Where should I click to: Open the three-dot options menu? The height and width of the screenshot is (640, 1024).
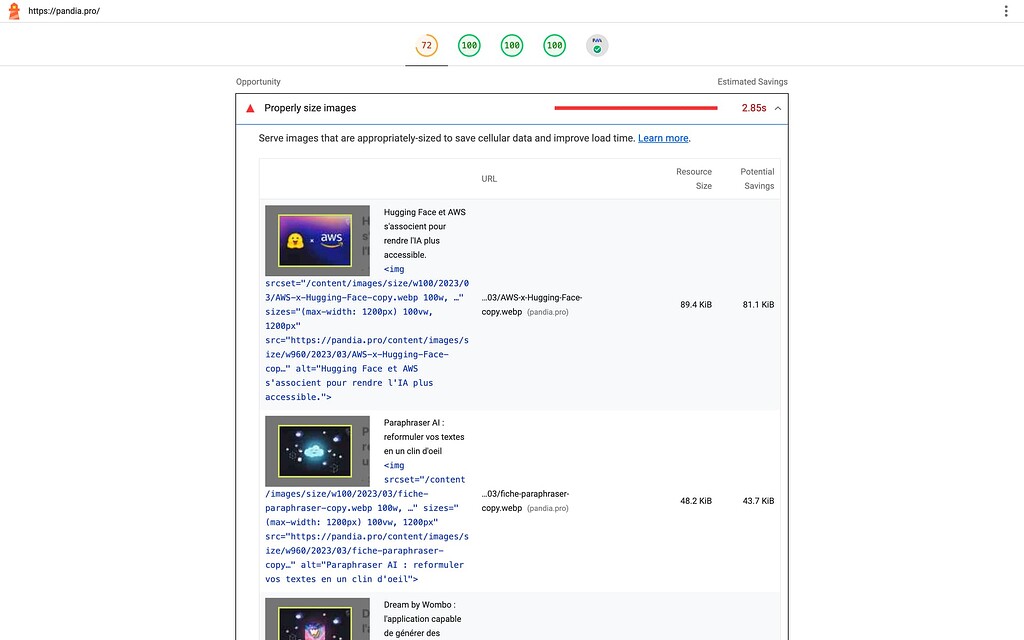pyautogui.click(x=1005, y=10)
